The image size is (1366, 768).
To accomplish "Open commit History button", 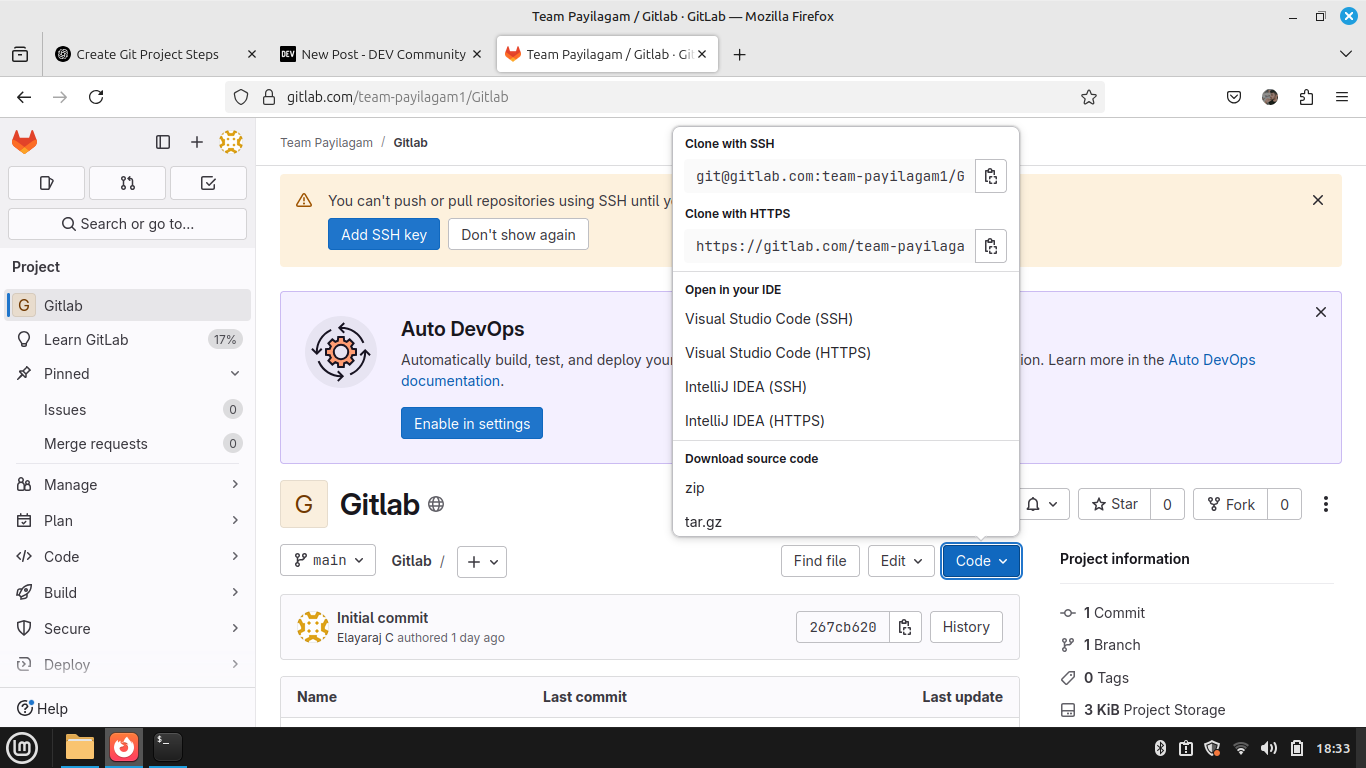I will pyautogui.click(x=966, y=627).
